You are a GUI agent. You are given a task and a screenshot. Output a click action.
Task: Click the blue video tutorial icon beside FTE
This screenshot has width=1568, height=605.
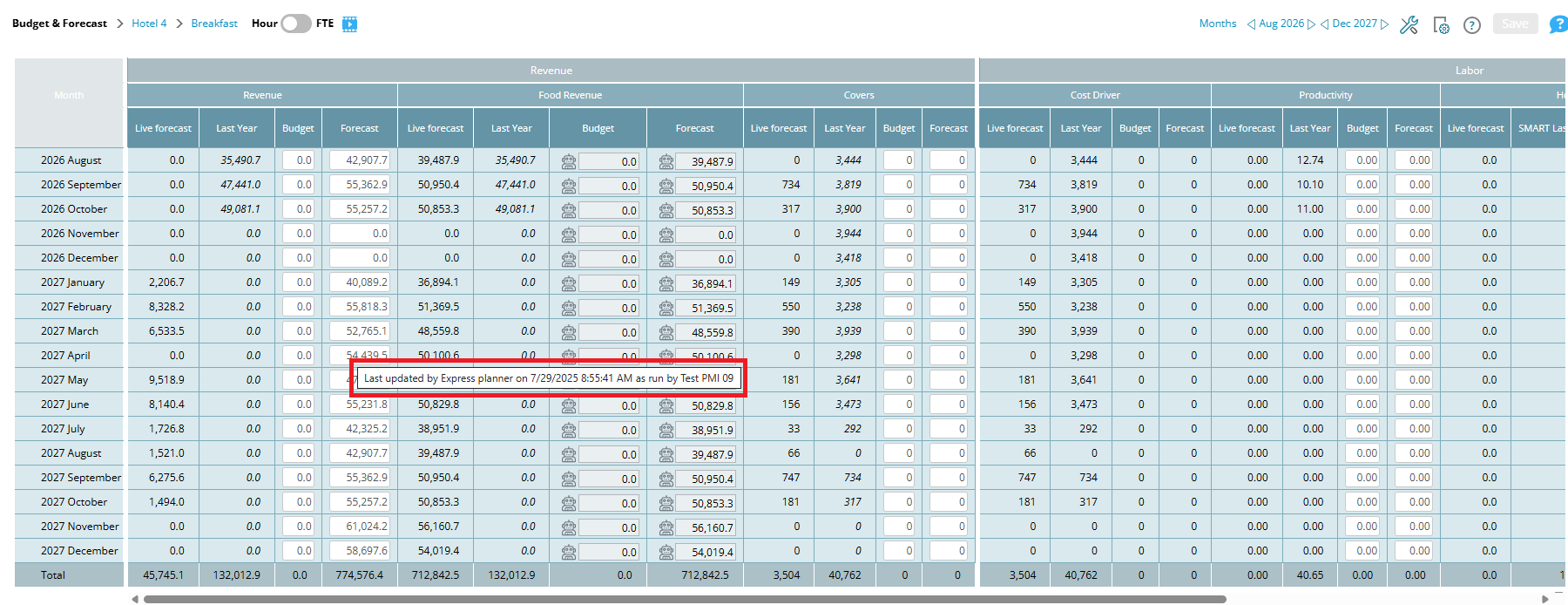point(350,24)
